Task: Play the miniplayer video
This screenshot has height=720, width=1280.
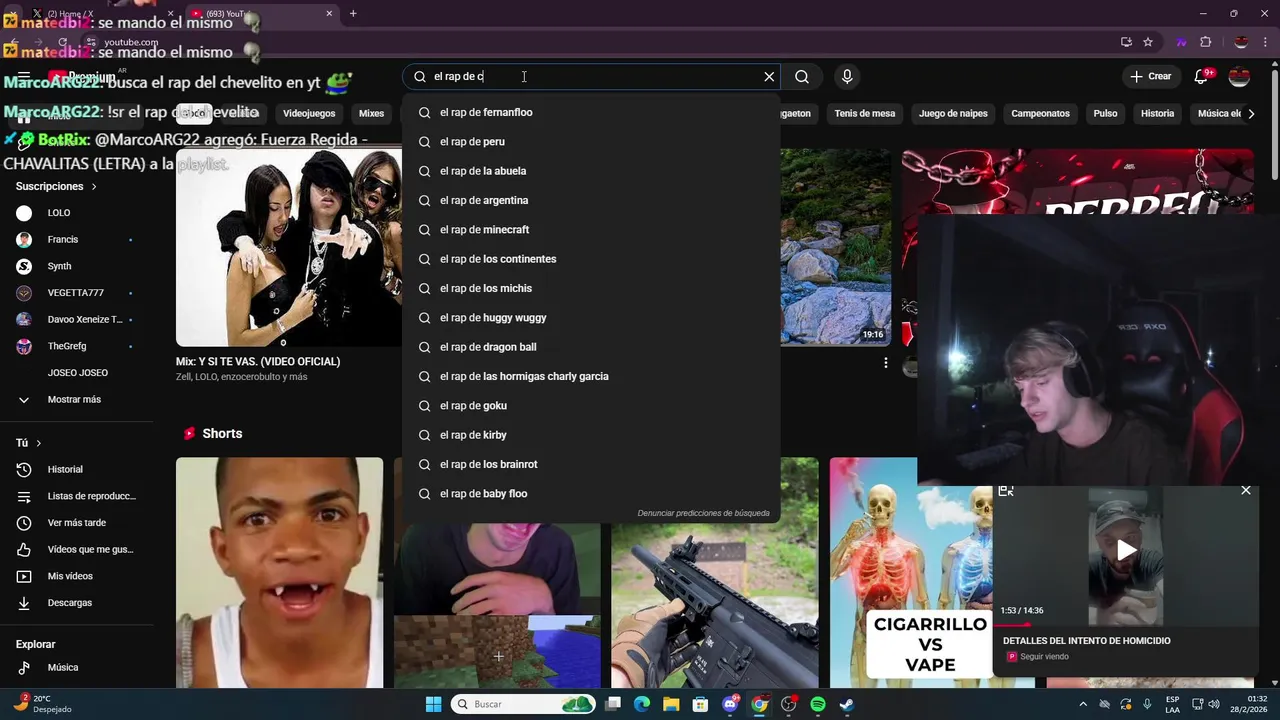Action: tap(1126, 549)
